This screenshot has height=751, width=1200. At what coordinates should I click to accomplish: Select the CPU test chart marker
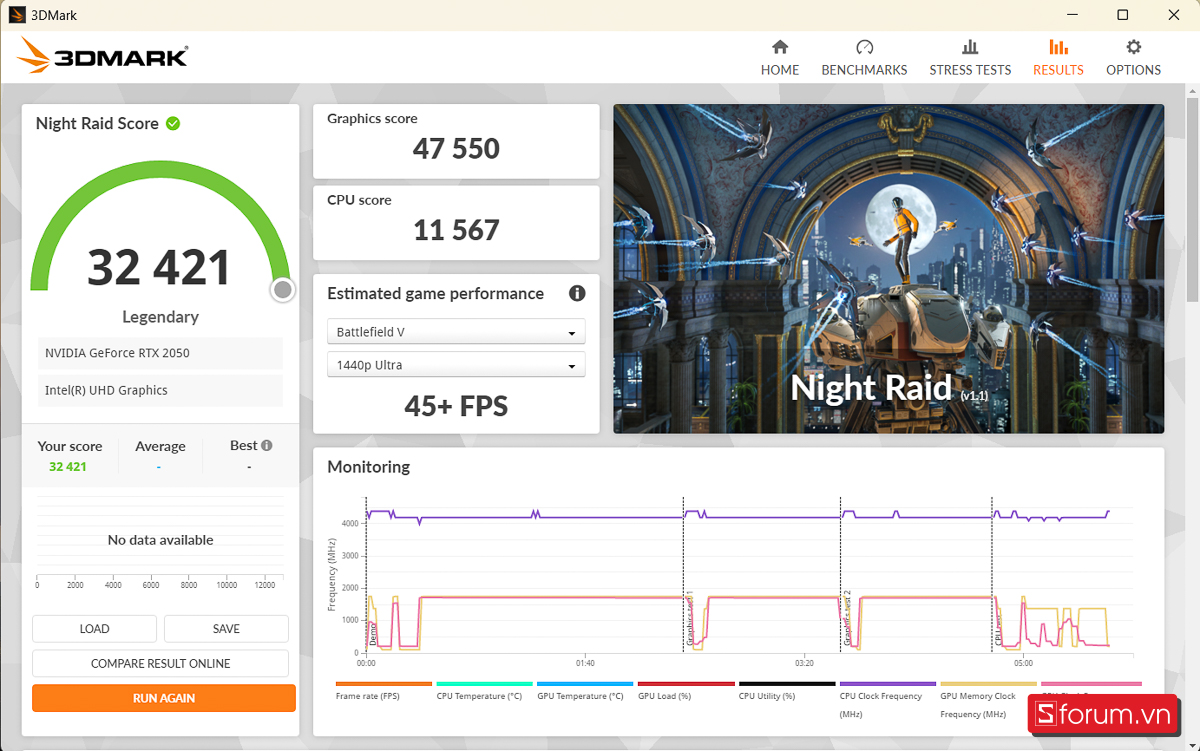tap(997, 629)
